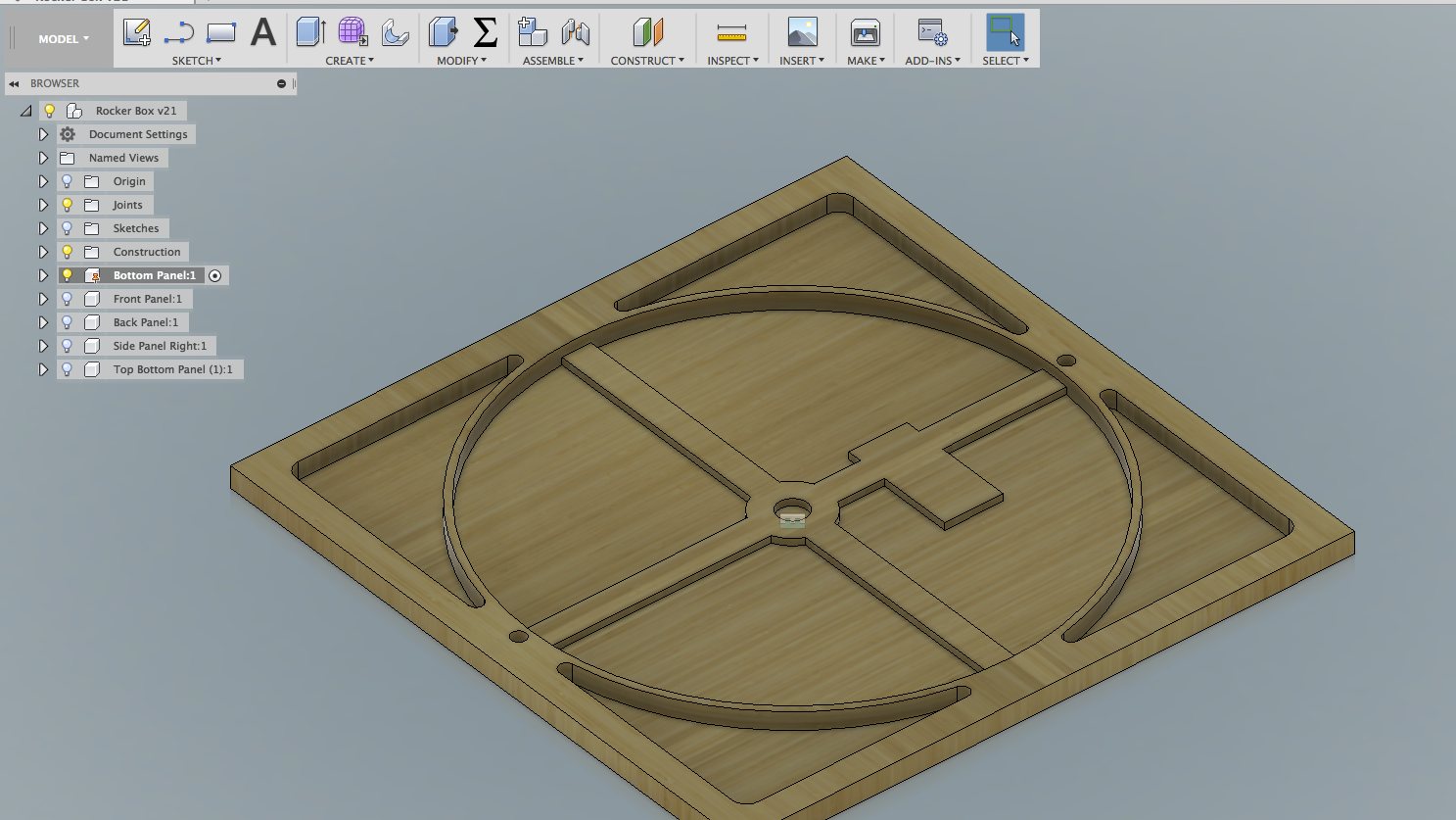This screenshot has height=820, width=1456.
Task: Click the Bottom Panel:1 component icon
Action: pyautogui.click(x=93, y=275)
